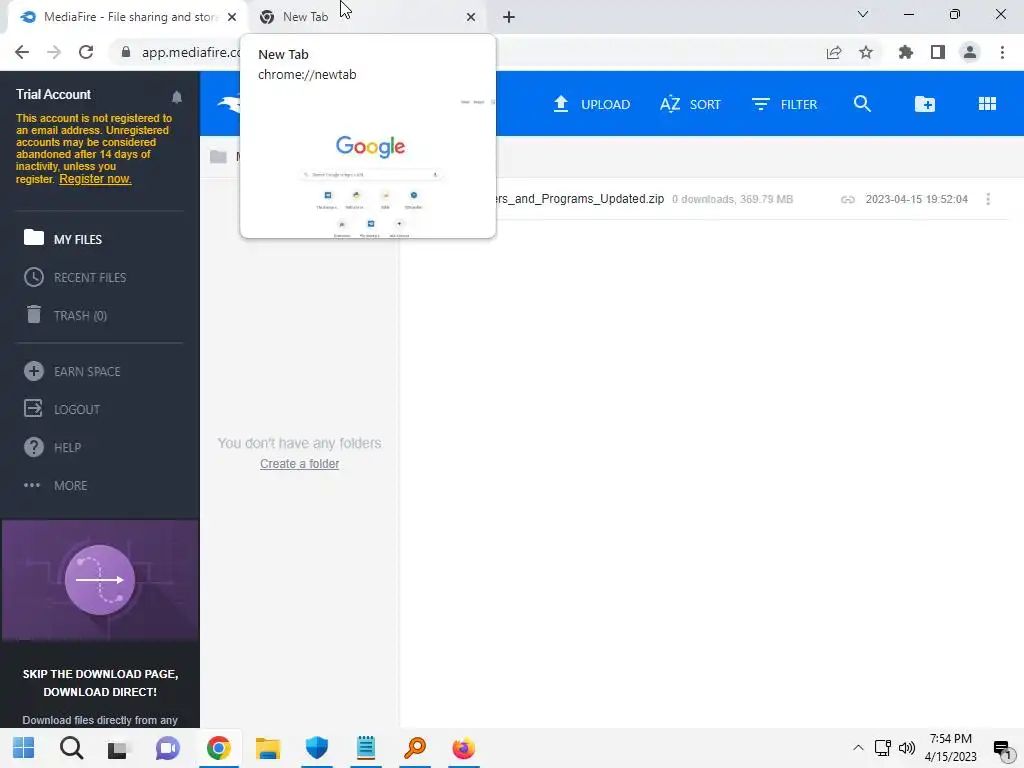
Task: Open Recent Files in the sidebar
Action: tap(75, 278)
